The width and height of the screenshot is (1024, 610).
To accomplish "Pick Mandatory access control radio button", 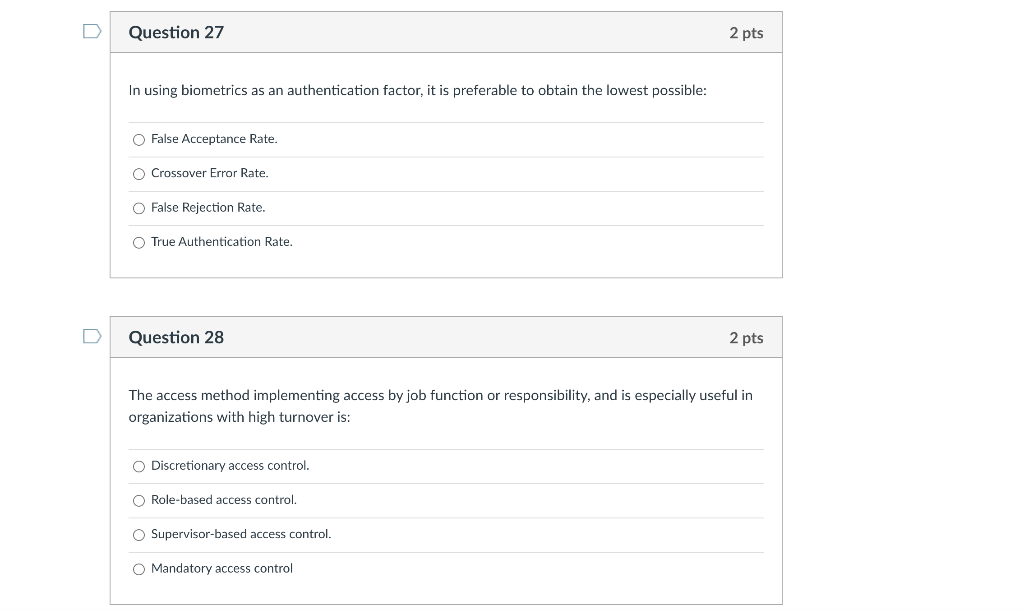I will tap(138, 569).
